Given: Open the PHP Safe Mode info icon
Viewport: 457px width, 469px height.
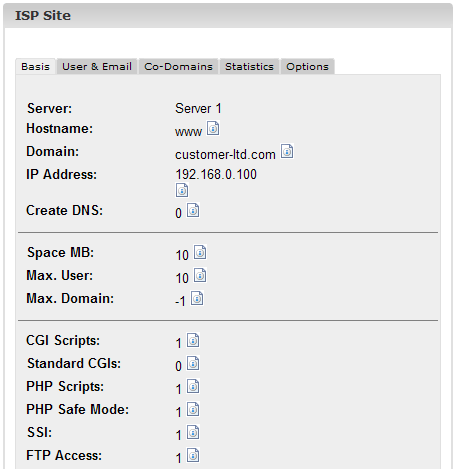Looking at the screenshot, I should 193,409.
